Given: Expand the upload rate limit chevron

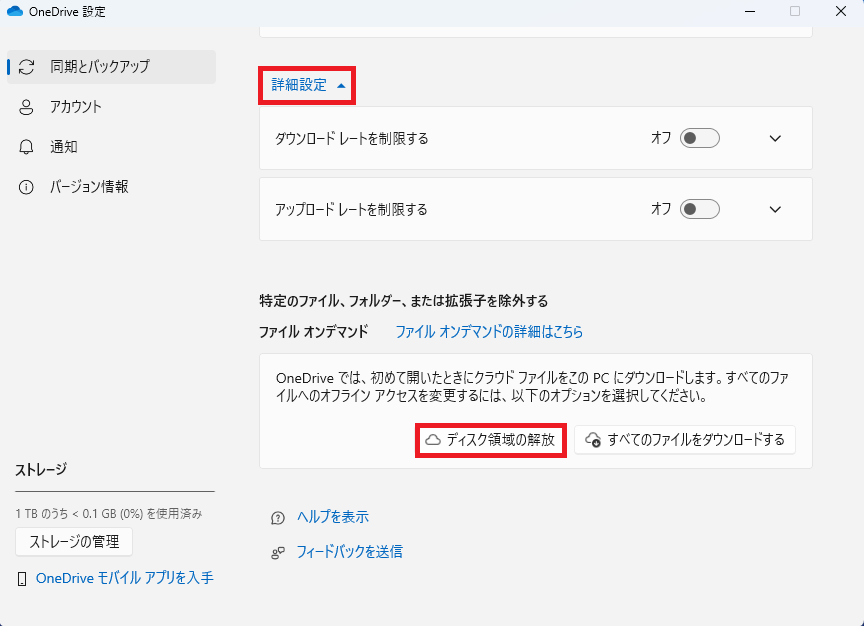Looking at the screenshot, I should (775, 209).
